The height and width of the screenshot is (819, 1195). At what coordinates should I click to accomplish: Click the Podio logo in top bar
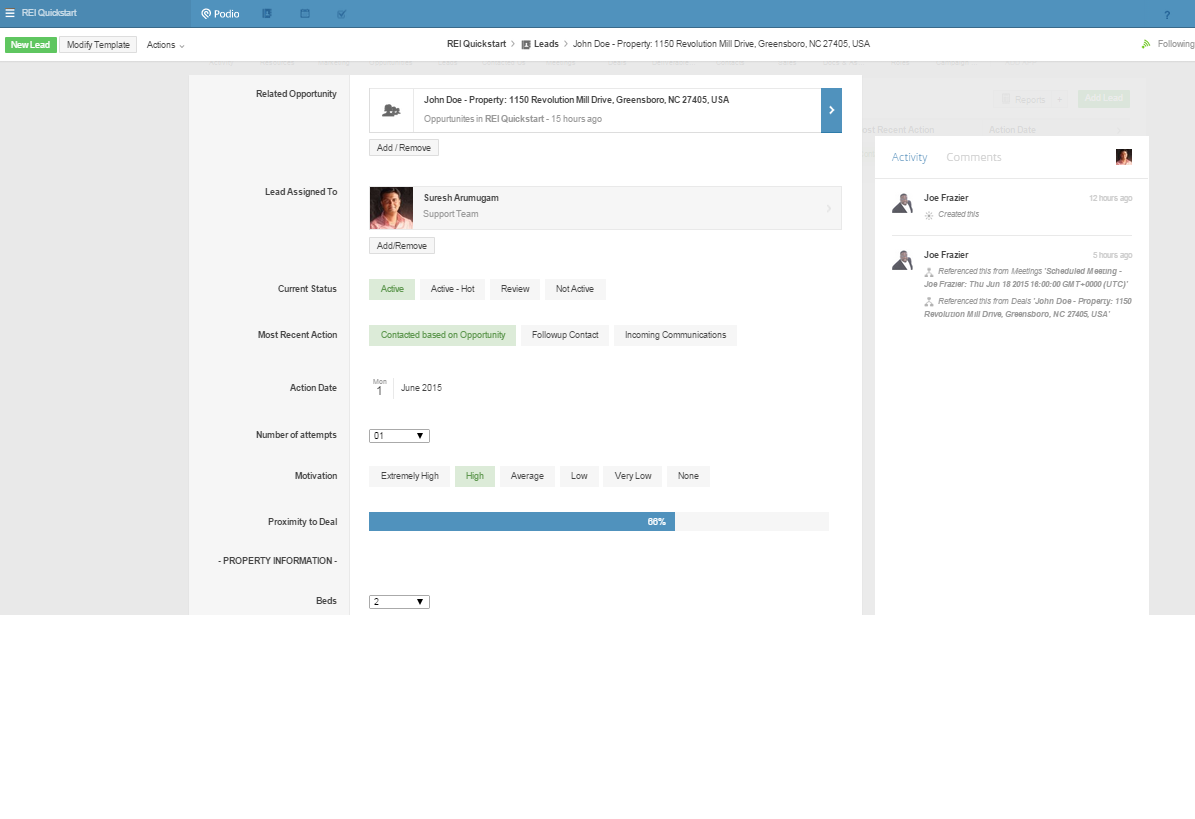click(220, 14)
